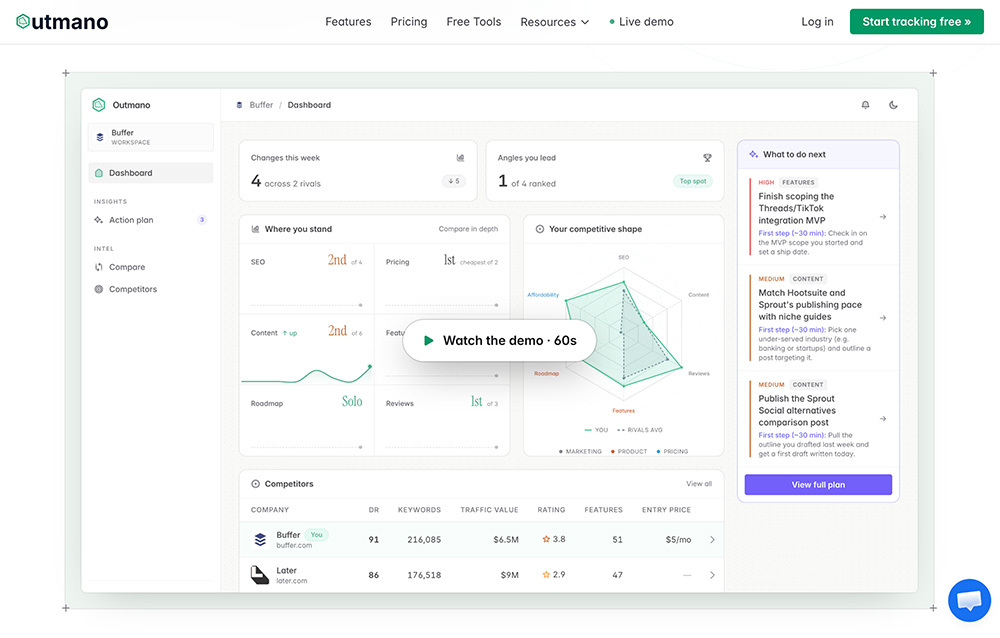Screen dimensions: 1000x638
Task: Open the Live demo link
Action: [x=642, y=22]
